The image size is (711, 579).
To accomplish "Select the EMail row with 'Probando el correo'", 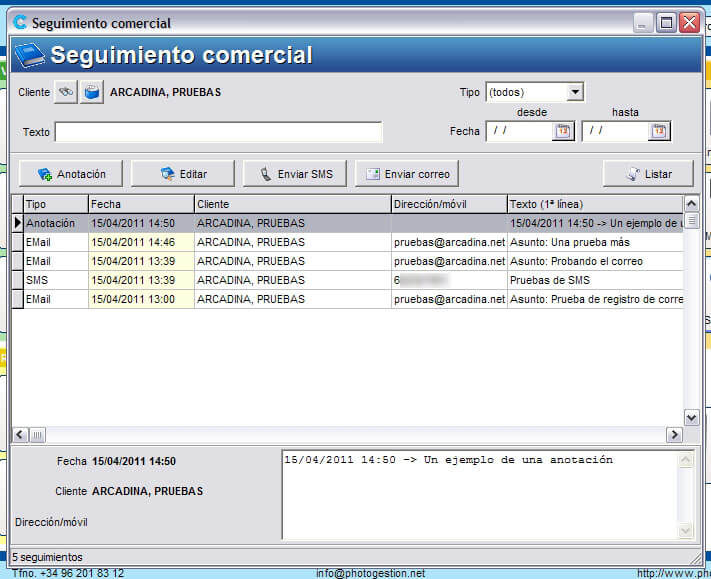I will point(347,261).
